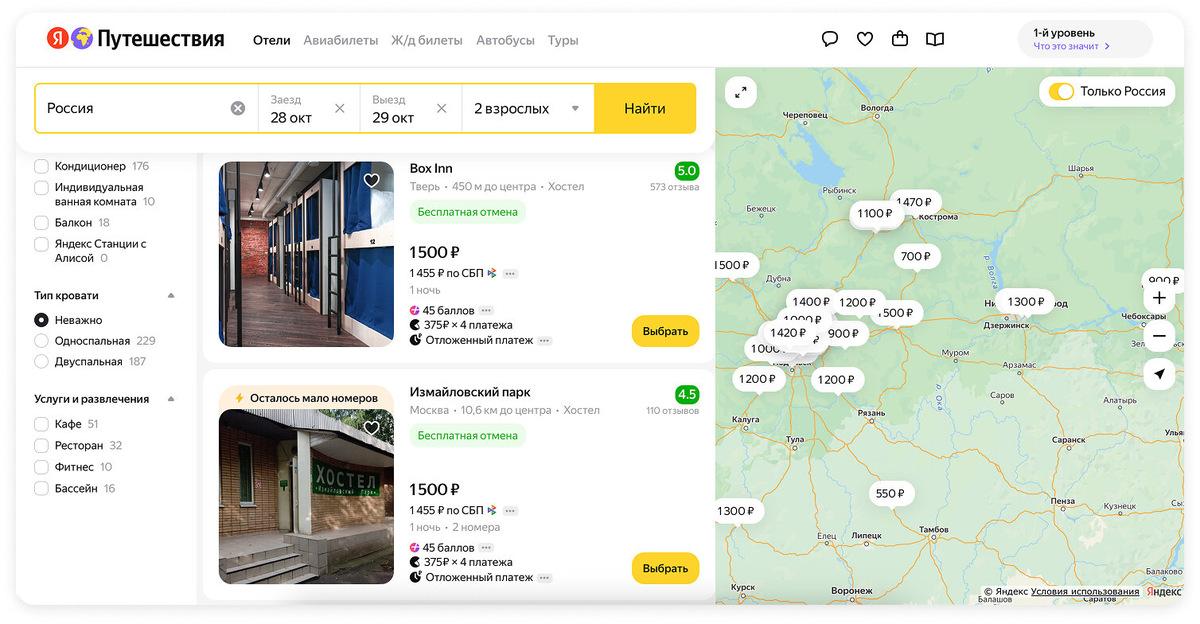The width and height of the screenshot is (1200, 624).
Task: Switch to the «Авиабилеты» tab
Action: click(x=340, y=40)
